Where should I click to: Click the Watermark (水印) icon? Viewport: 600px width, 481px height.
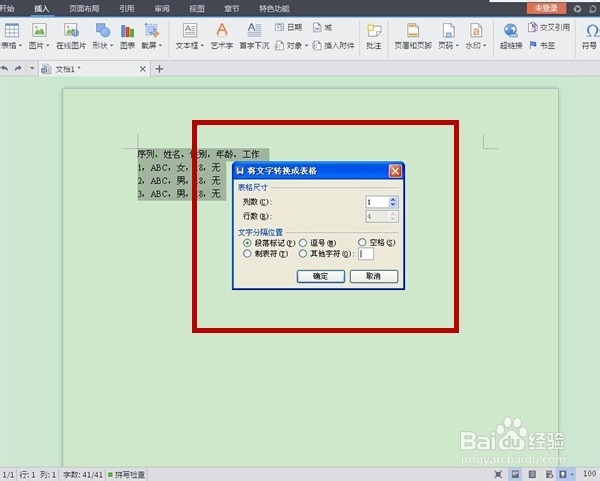[x=476, y=31]
